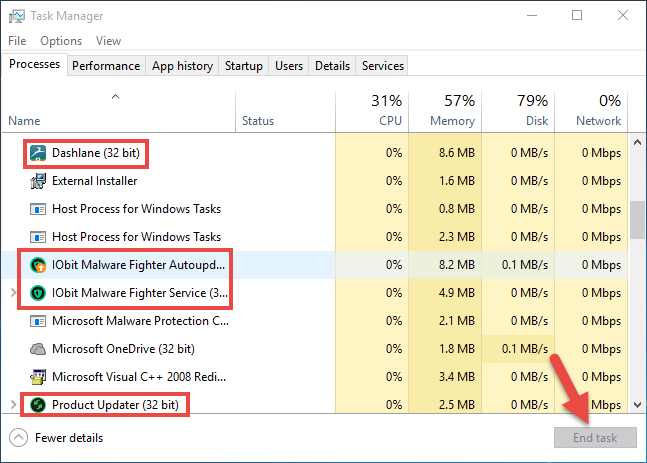This screenshot has width=647, height=463.
Task: Click icon of Host Process 2.3 MB row
Action: coord(38,237)
